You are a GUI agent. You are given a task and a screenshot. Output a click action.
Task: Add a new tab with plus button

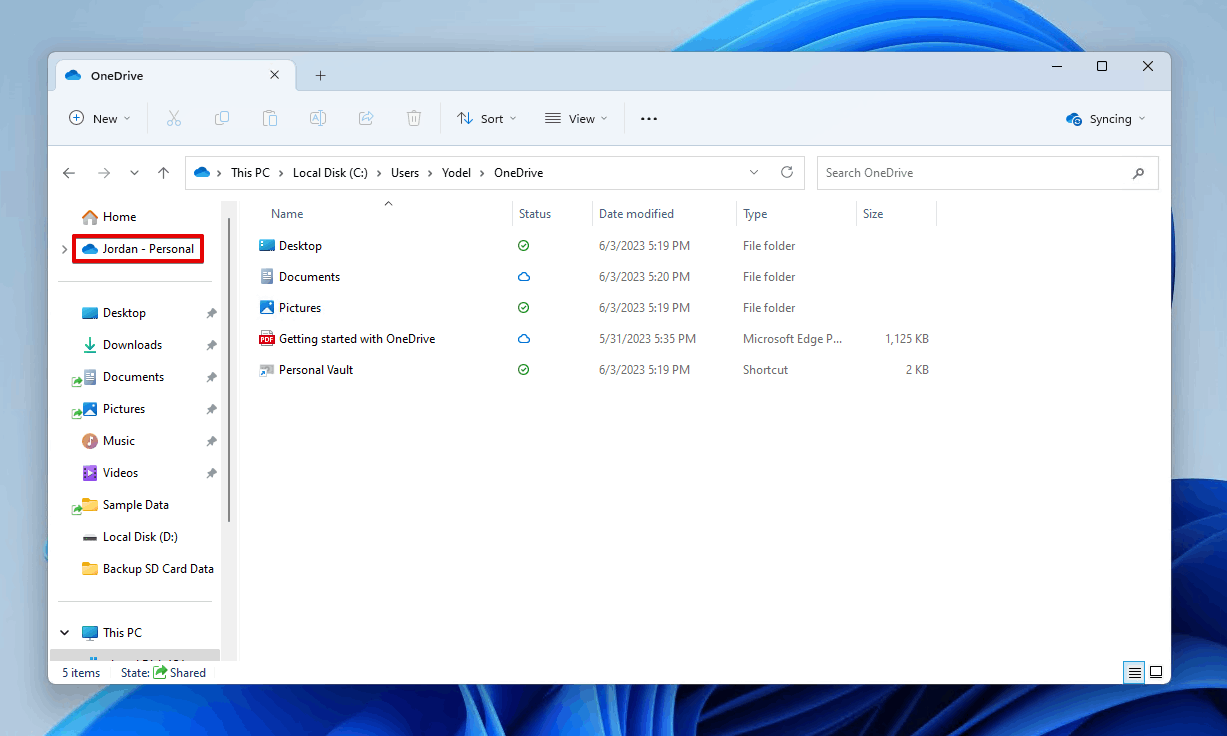click(321, 75)
